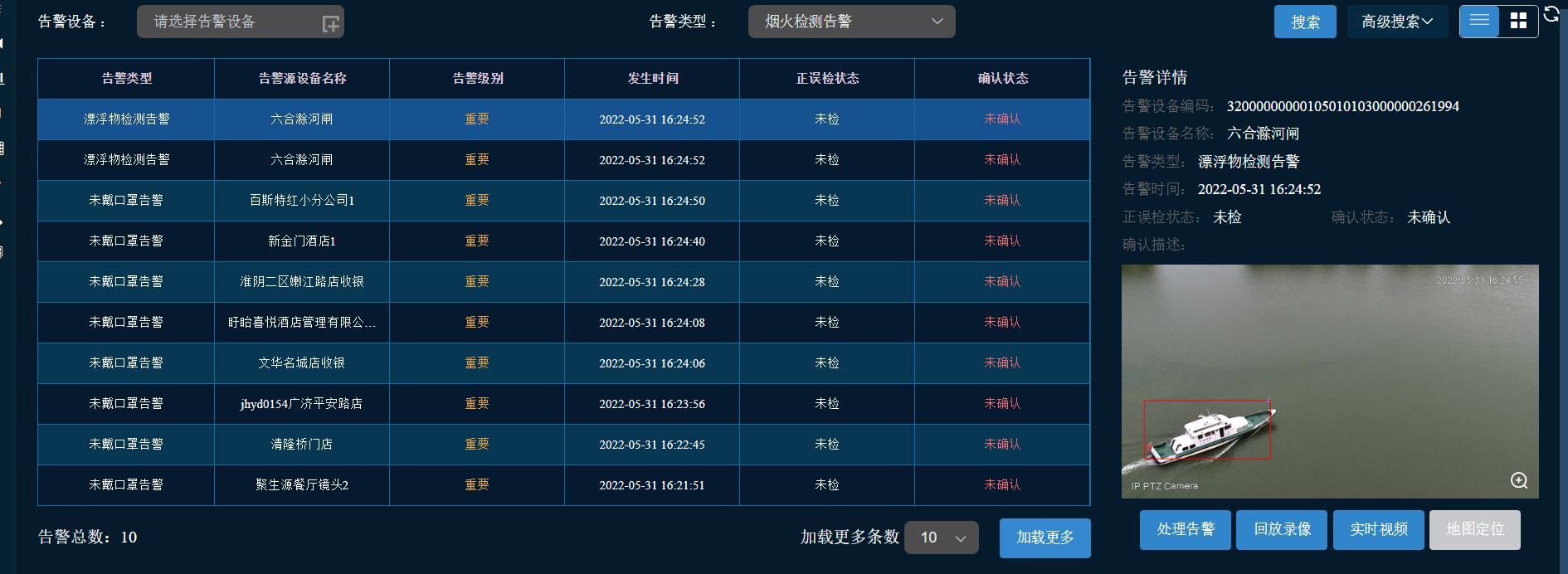
Task: Click the add device icon in alarm device field
Action: [x=330, y=24]
